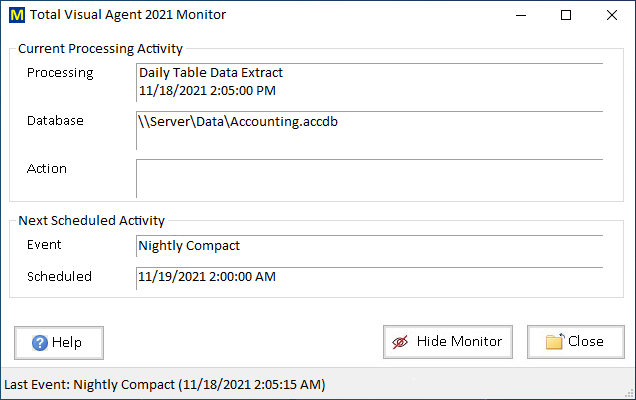Click the 'Processing' label
636x400 pixels.
[60, 73]
